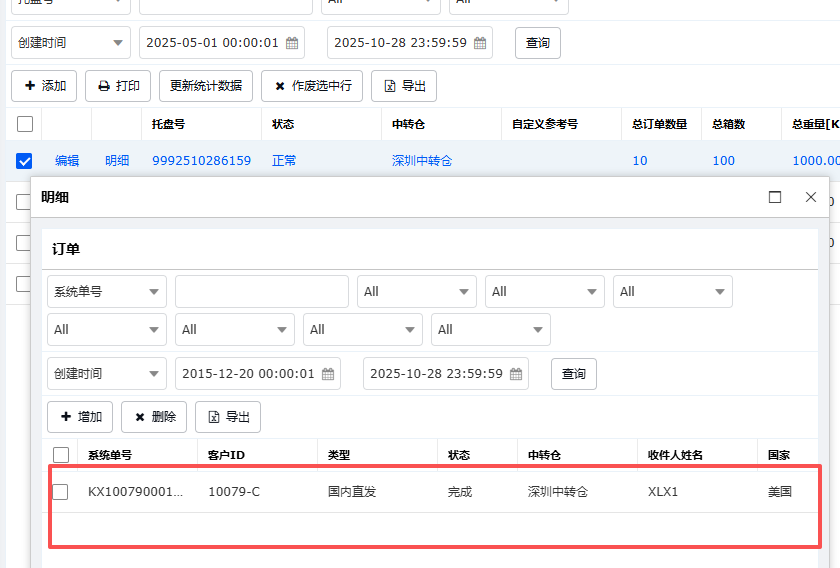Open calendar for order end date 2025-10-28
The height and width of the screenshot is (568, 840).
click(x=516, y=374)
